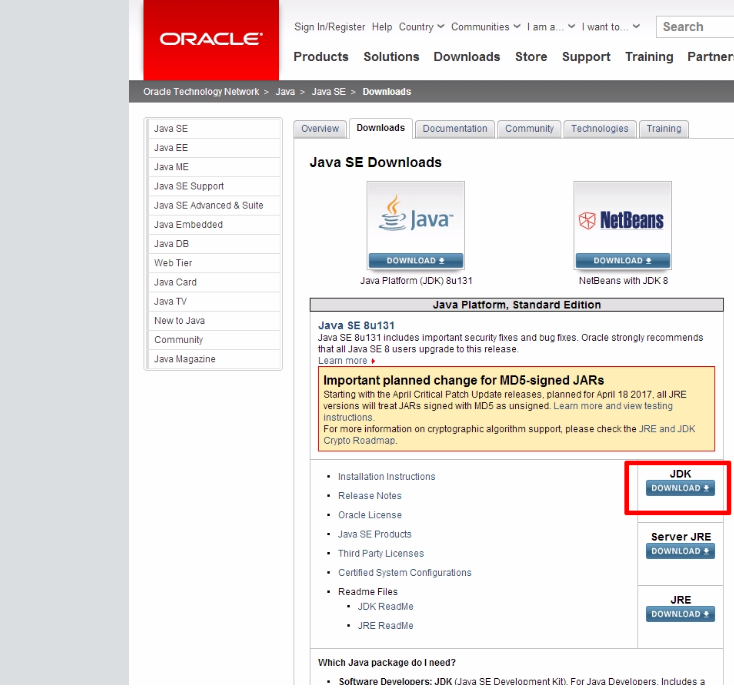Open the "I am a..." dropdown
Image resolution: width=734 pixels, height=689 pixels.
coord(550,27)
